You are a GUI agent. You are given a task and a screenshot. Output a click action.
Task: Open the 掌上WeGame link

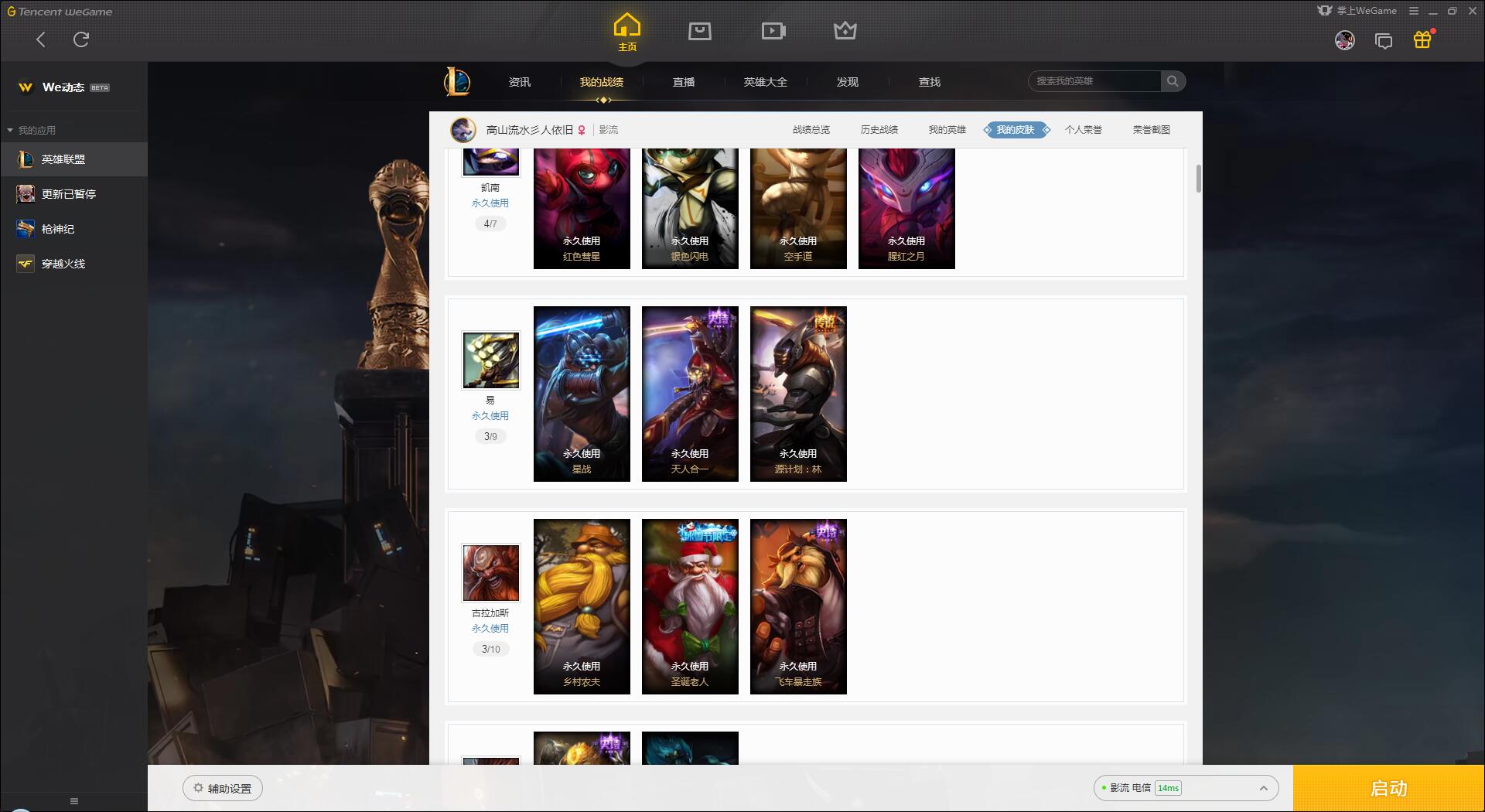1357,11
